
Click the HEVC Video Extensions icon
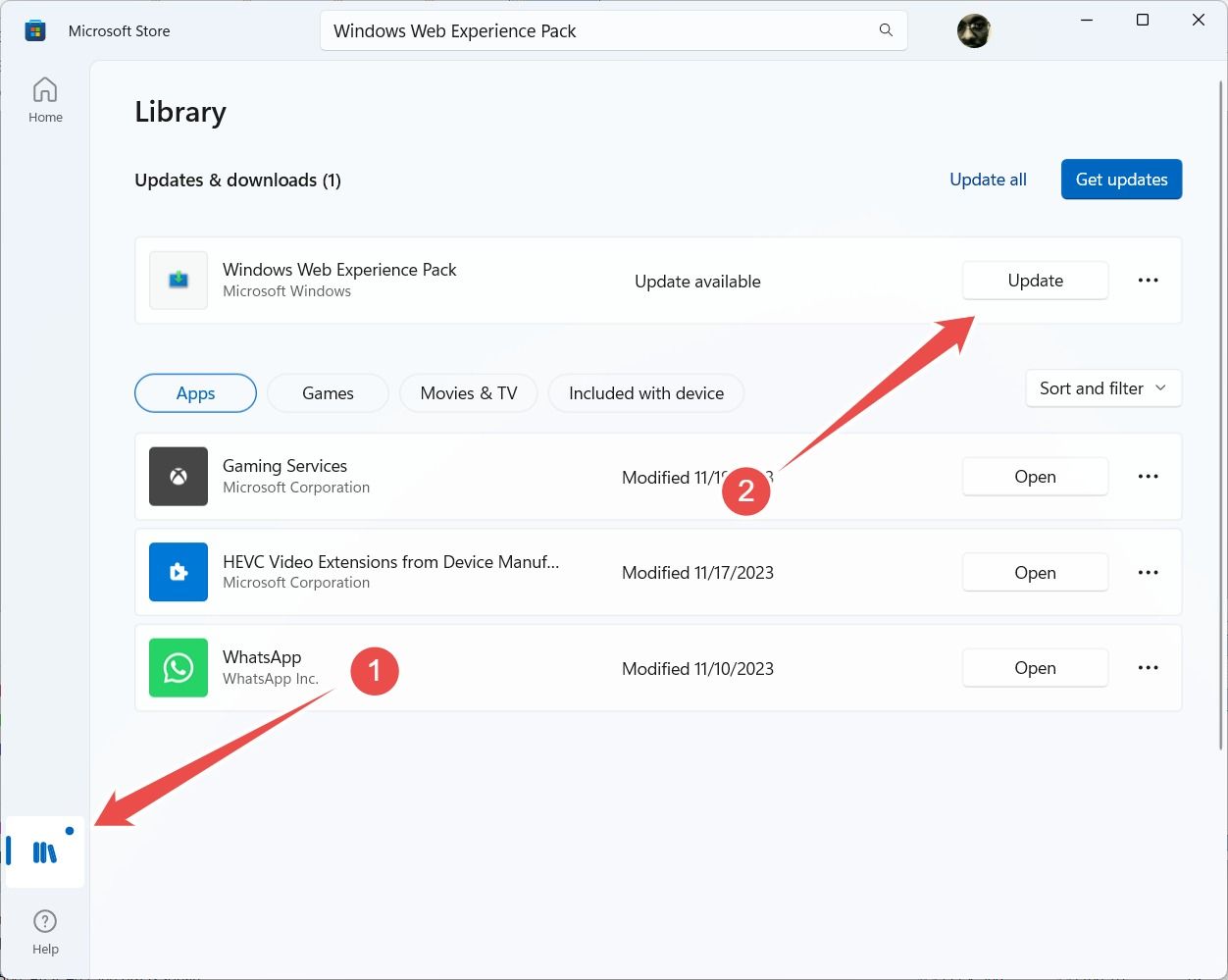(x=179, y=572)
